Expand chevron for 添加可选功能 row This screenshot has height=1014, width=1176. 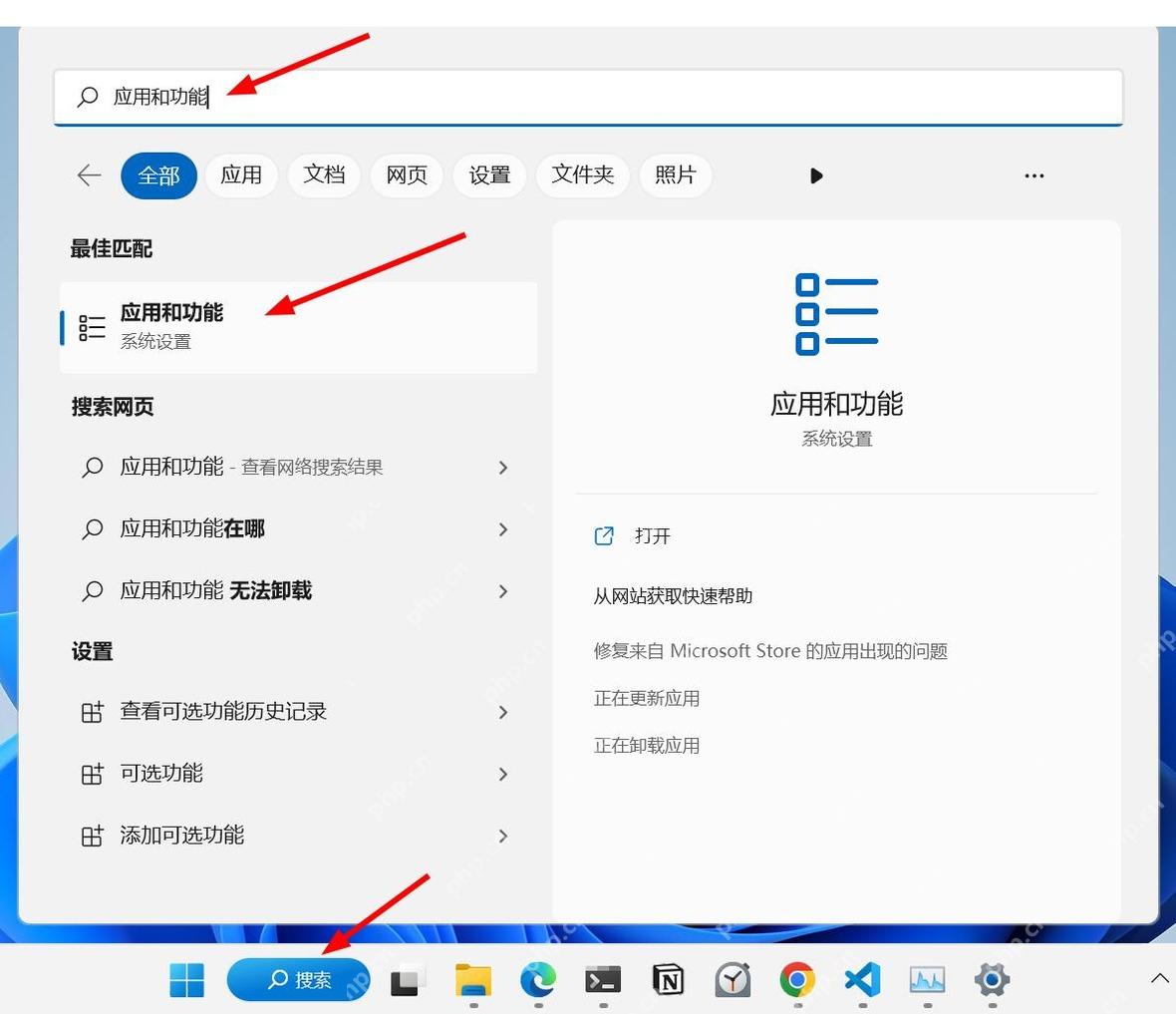coord(503,837)
